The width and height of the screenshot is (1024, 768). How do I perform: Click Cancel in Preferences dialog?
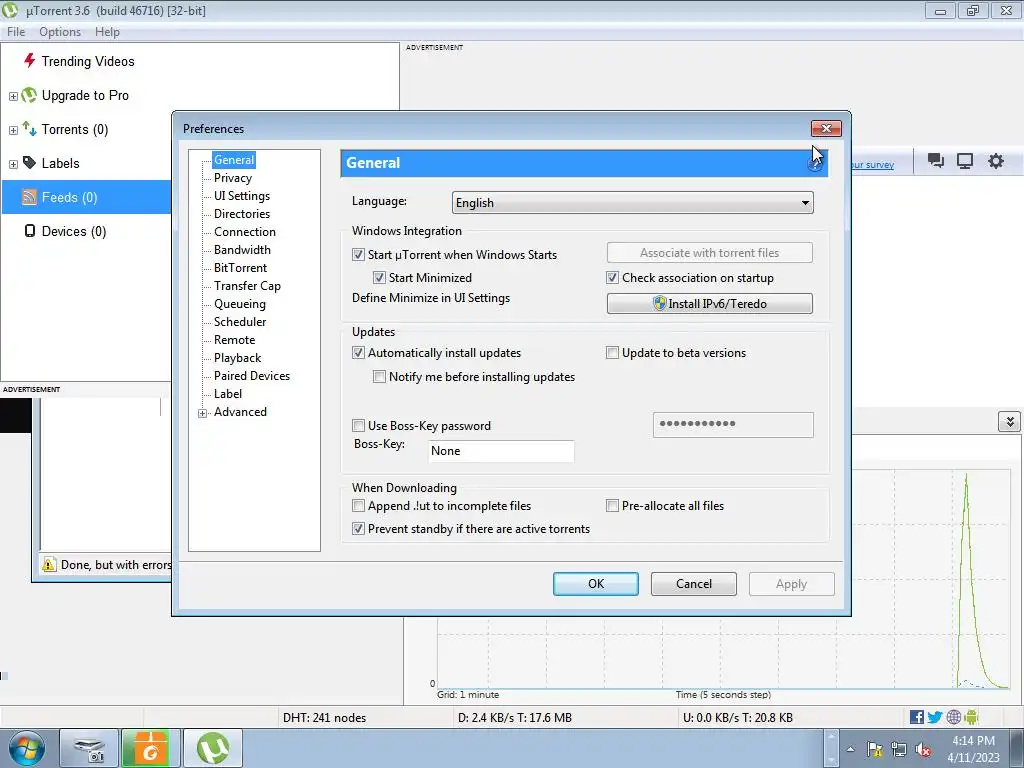tap(694, 584)
